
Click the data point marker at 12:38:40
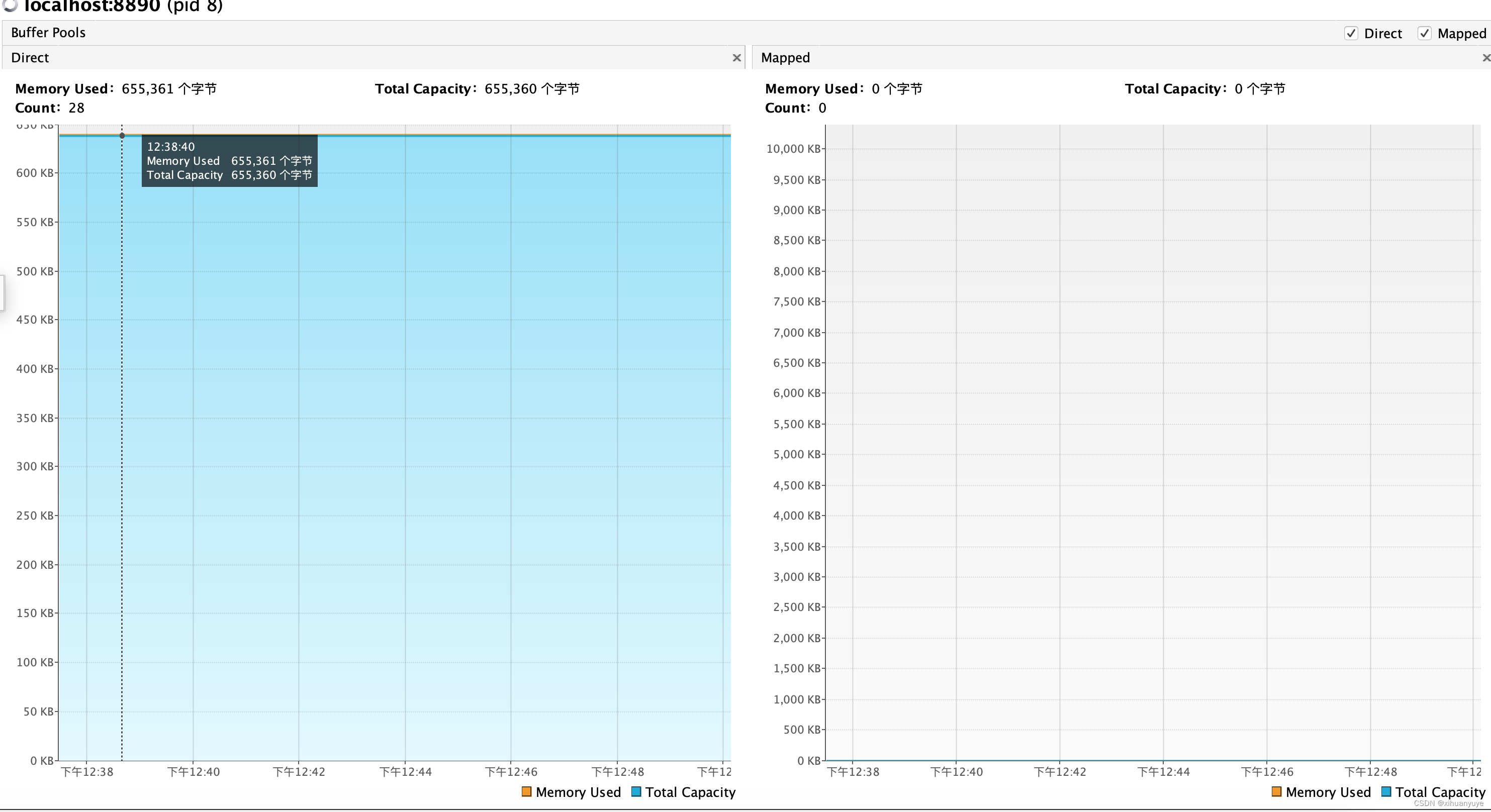coord(122,136)
